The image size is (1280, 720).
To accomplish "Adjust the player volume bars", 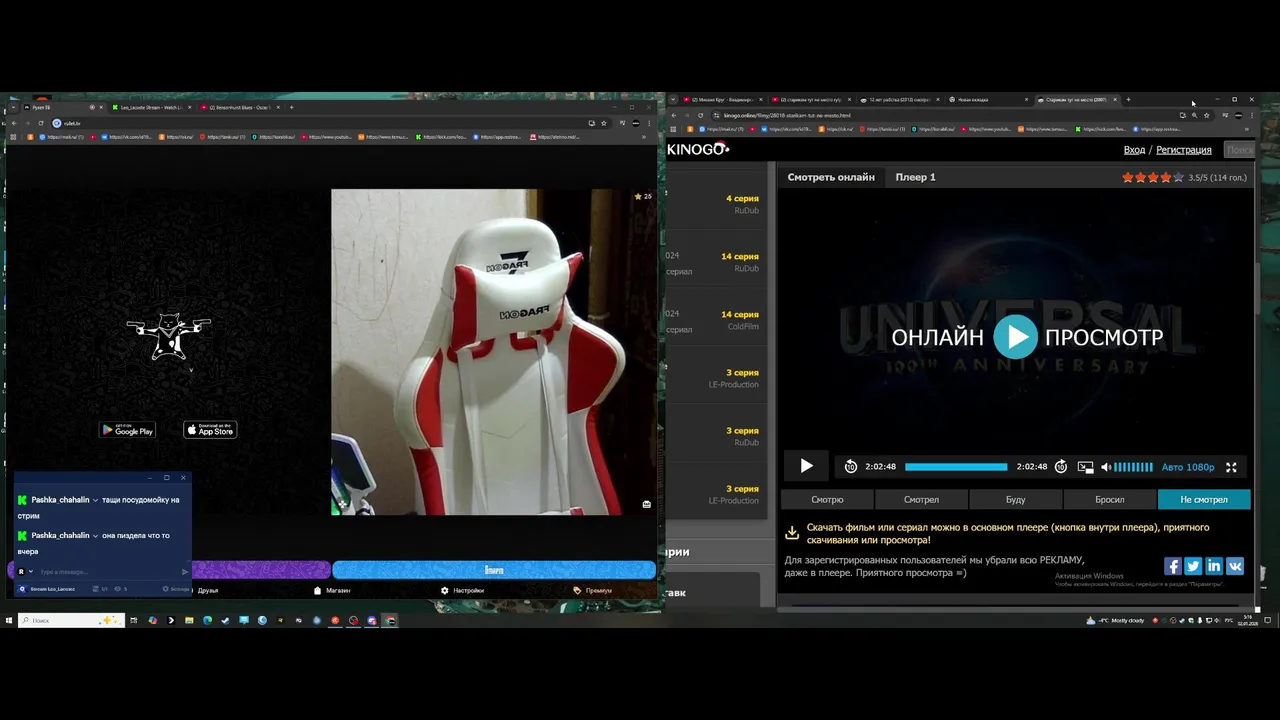I will point(1133,467).
